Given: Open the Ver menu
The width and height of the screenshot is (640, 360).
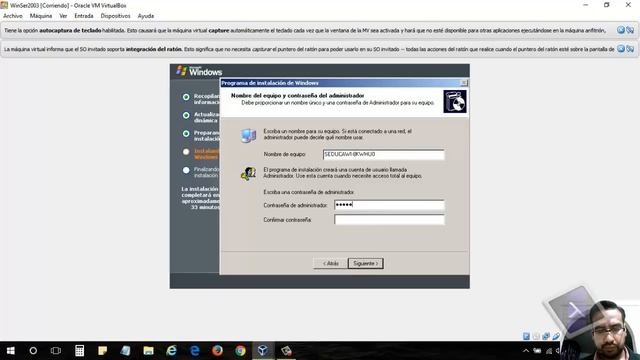Looking at the screenshot, I should pos(63,16).
